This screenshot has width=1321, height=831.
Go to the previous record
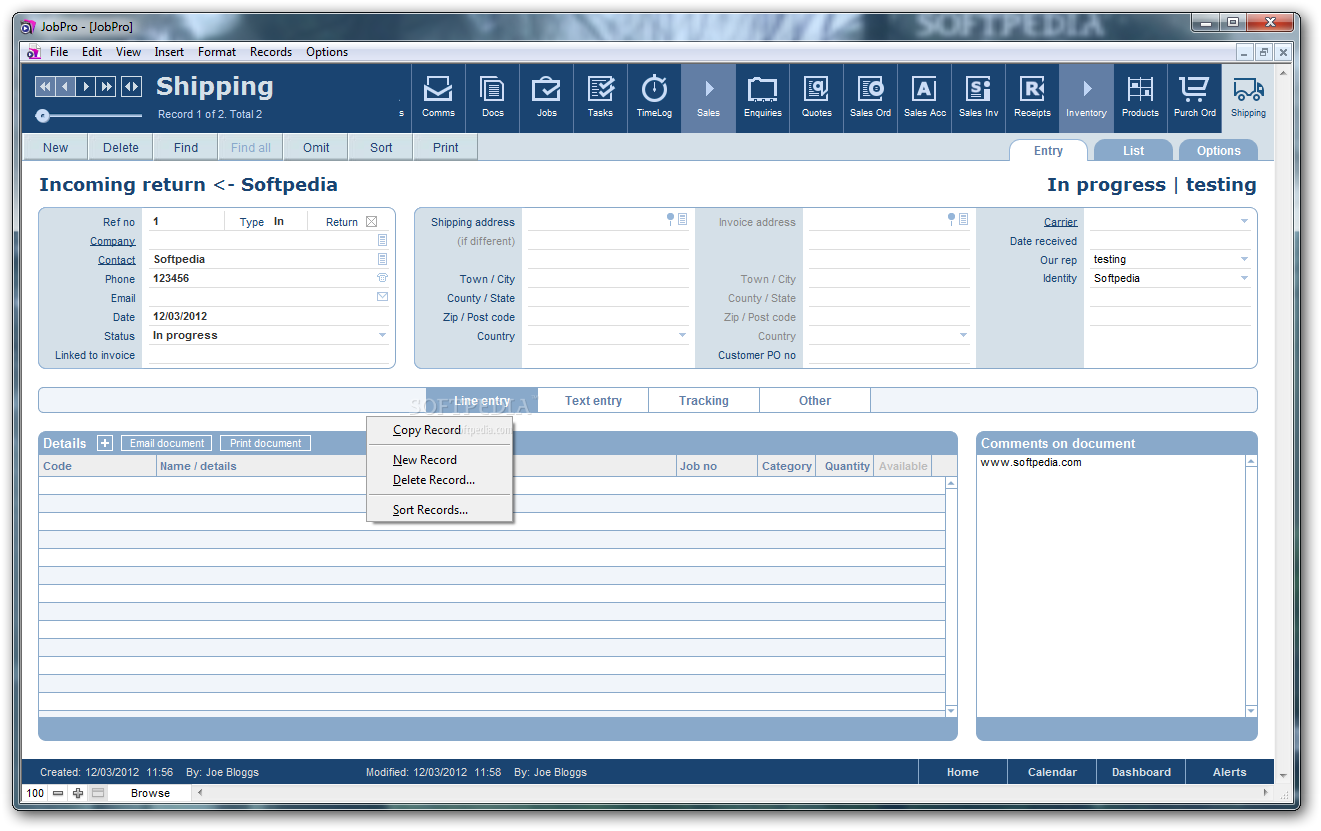(65, 86)
